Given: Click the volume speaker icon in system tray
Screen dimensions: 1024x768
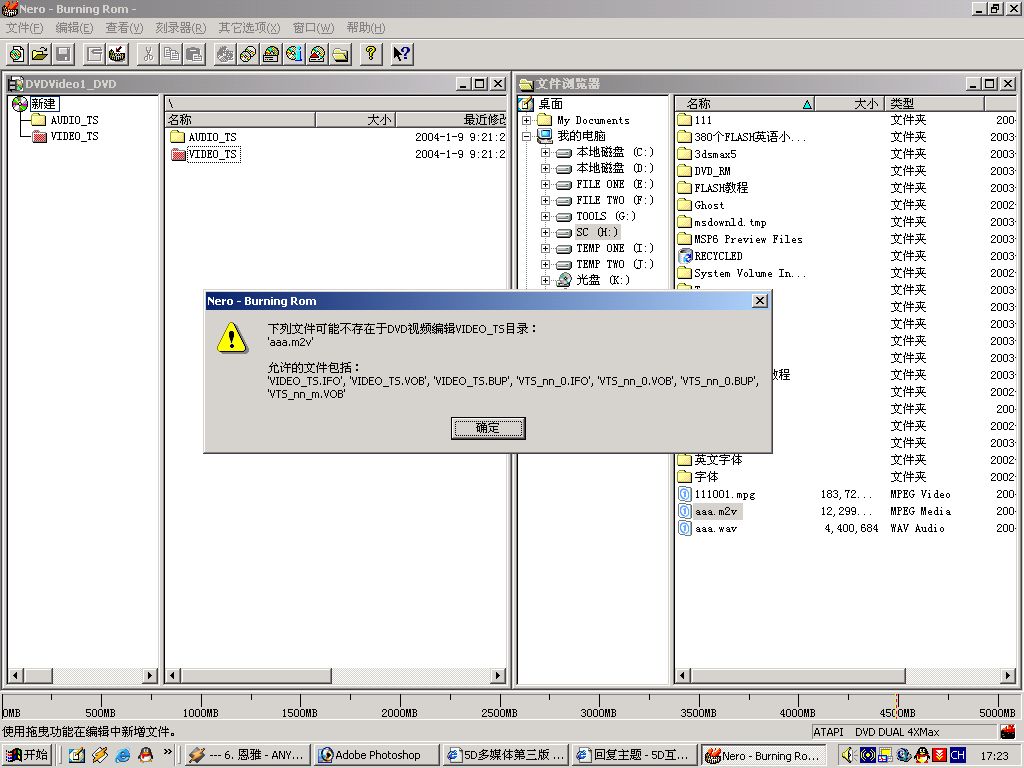Looking at the screenshot, I should (848, 755).
